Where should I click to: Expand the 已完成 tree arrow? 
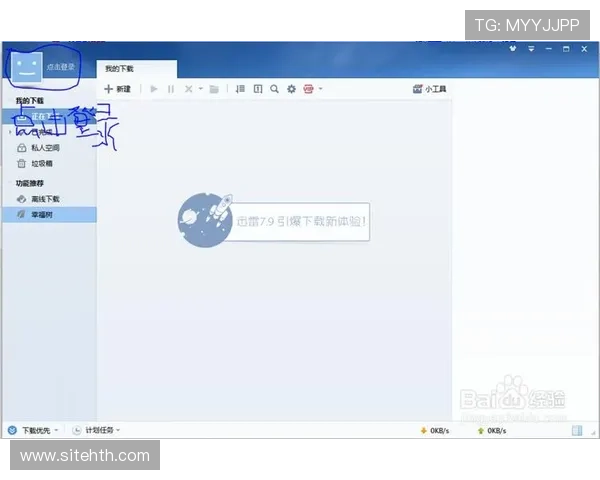coord(10,132)
